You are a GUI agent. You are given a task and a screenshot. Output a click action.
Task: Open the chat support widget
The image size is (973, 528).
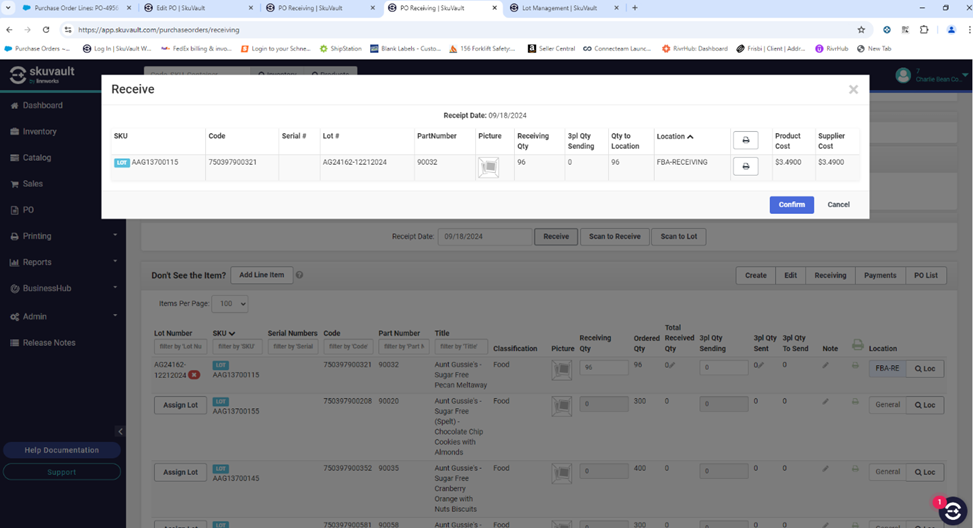[953, 511]
